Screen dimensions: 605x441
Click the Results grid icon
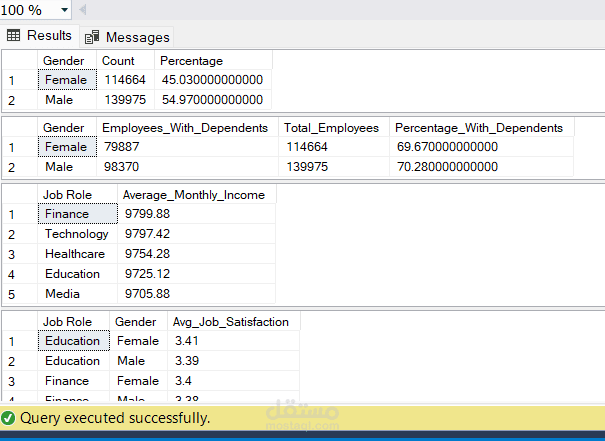(x=14, y=35)
